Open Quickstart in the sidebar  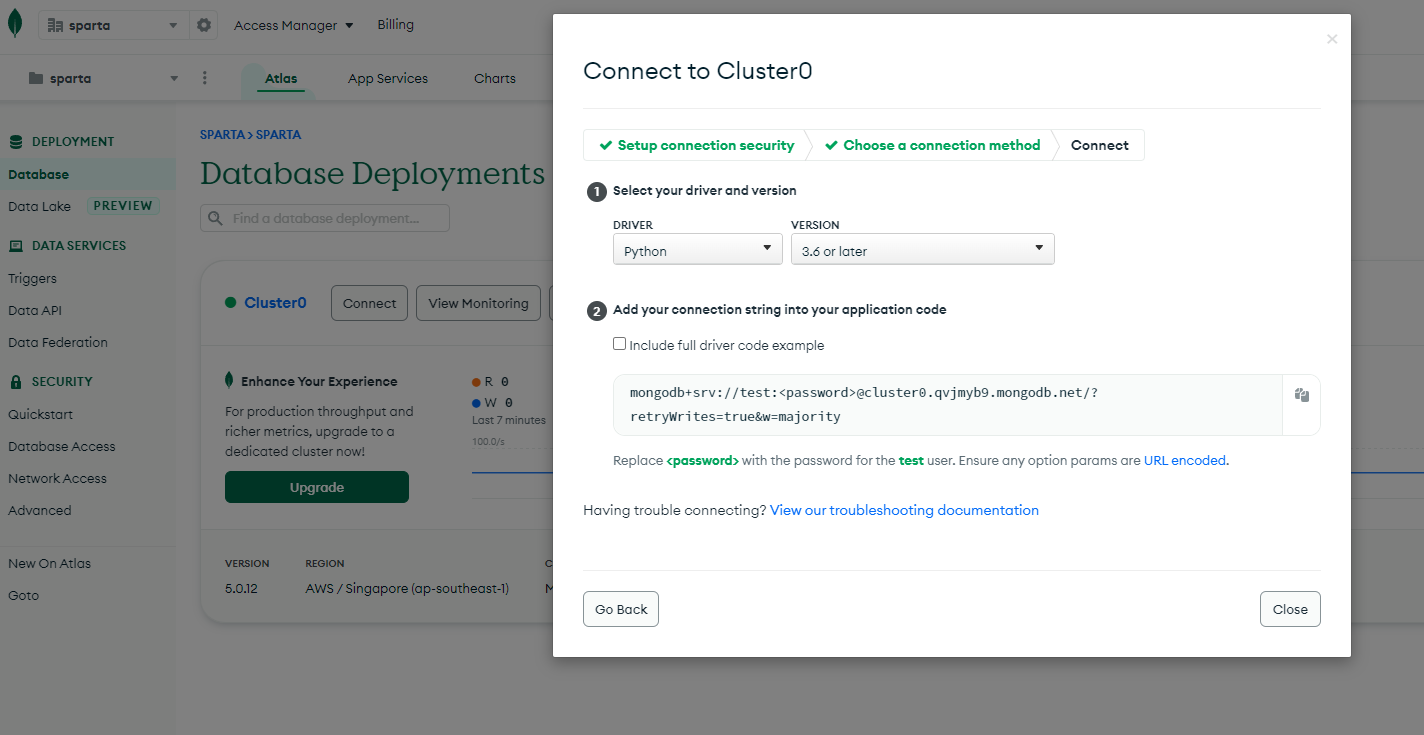tap(40, 414)
